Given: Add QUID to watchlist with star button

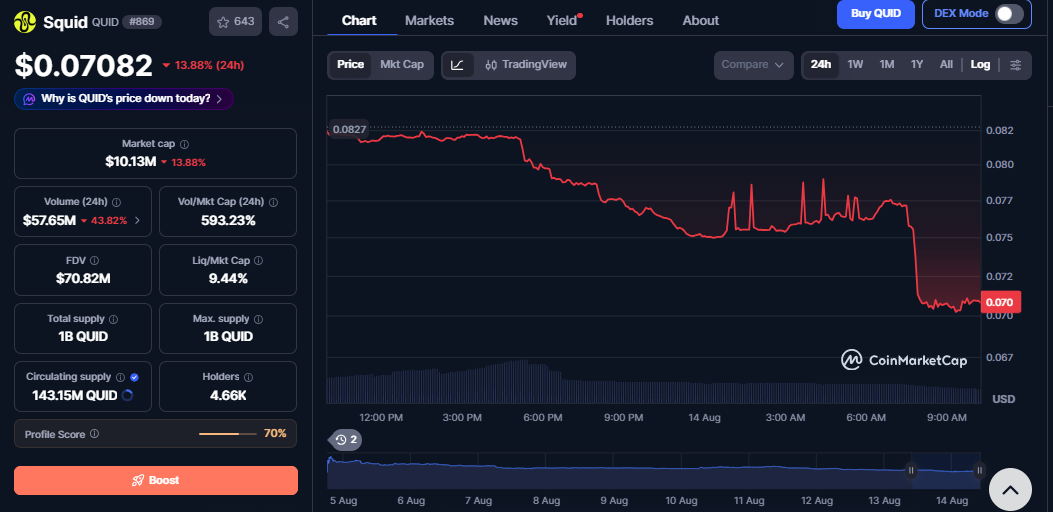Looking at the screenshot, I should [236, 22].
